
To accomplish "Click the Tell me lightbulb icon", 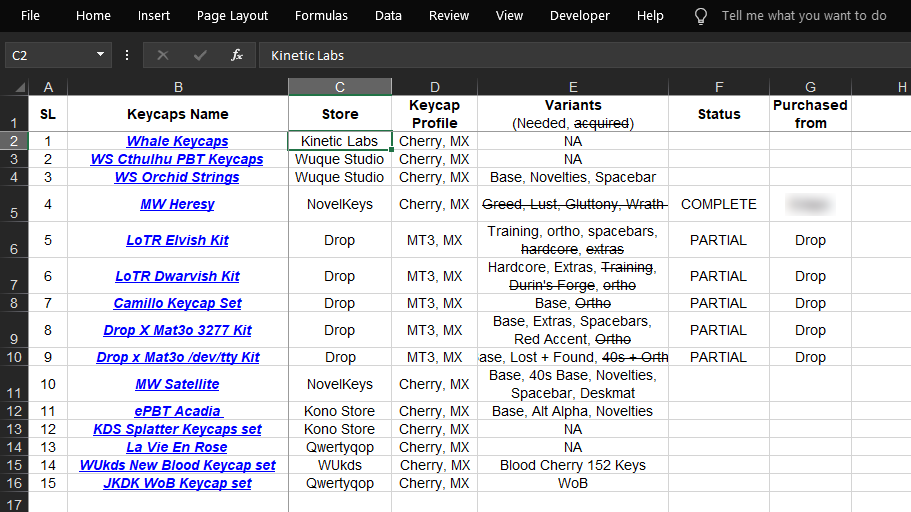I will (701, 16).
